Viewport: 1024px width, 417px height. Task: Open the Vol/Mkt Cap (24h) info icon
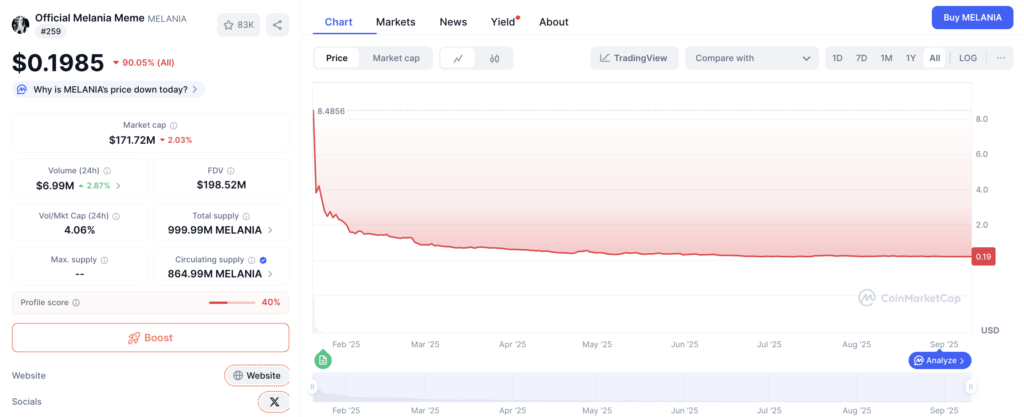(116, 216)
